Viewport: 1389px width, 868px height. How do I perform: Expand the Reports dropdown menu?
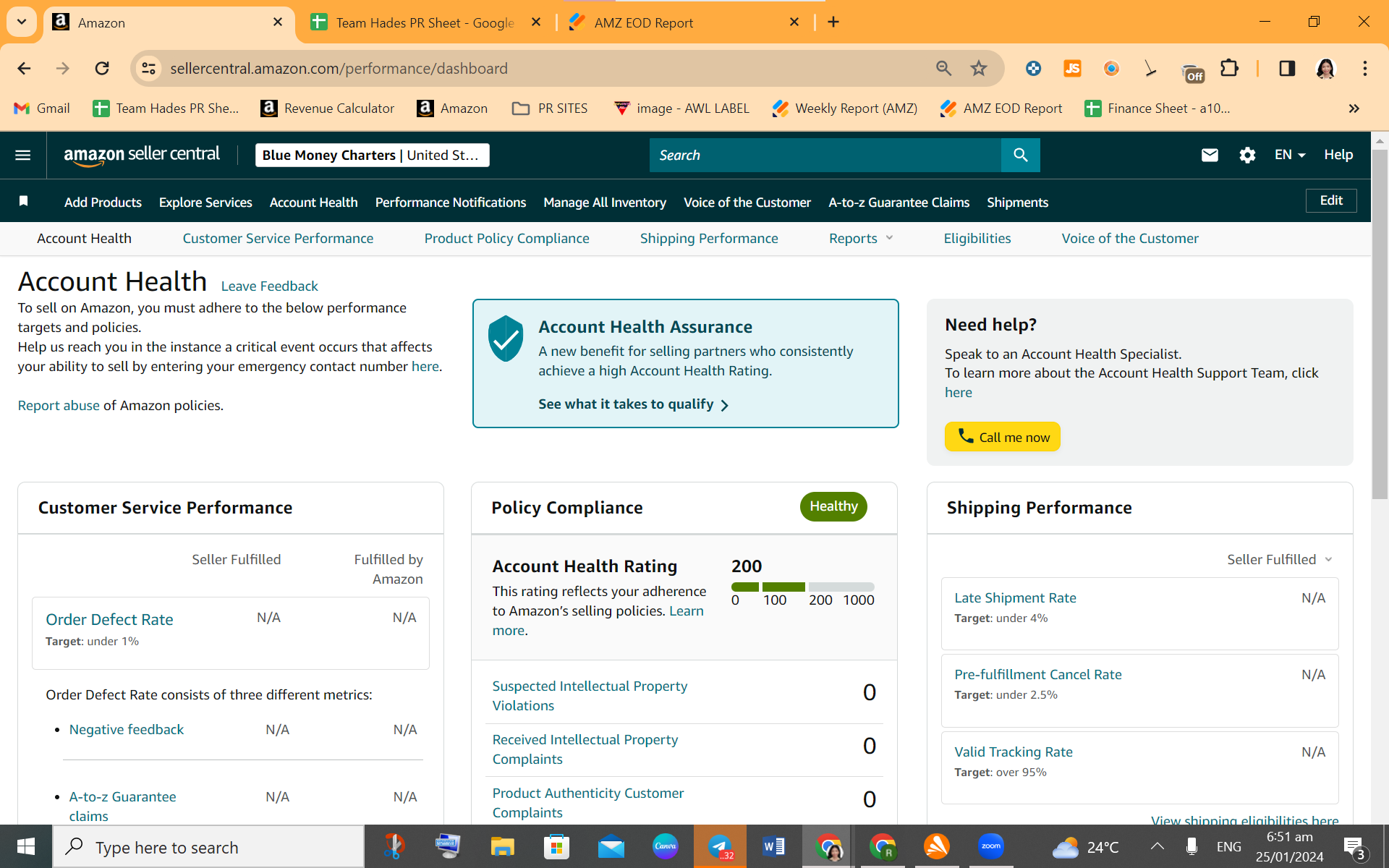pos(861,239)
